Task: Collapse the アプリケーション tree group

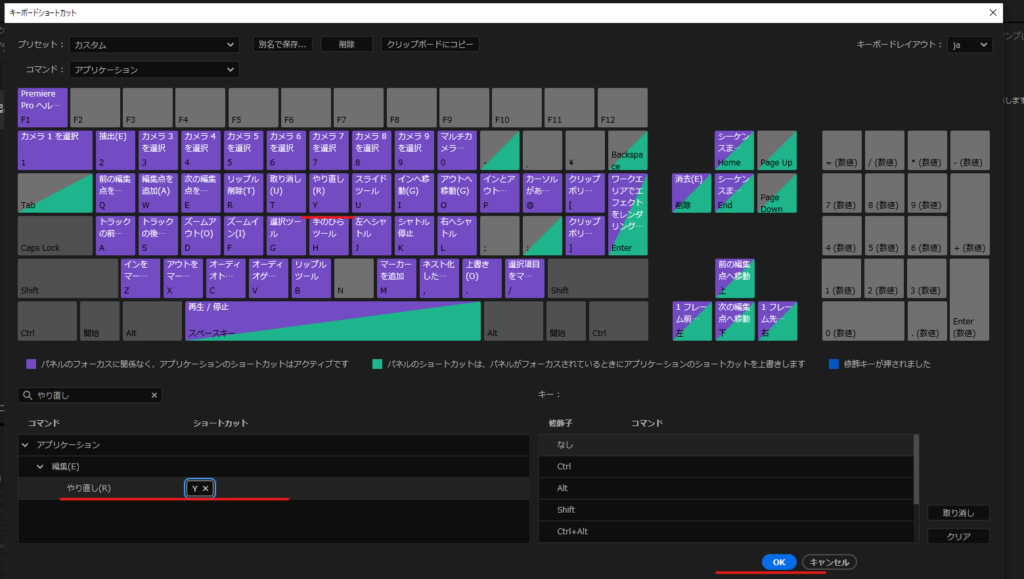Action: click(x=25, y=444)
